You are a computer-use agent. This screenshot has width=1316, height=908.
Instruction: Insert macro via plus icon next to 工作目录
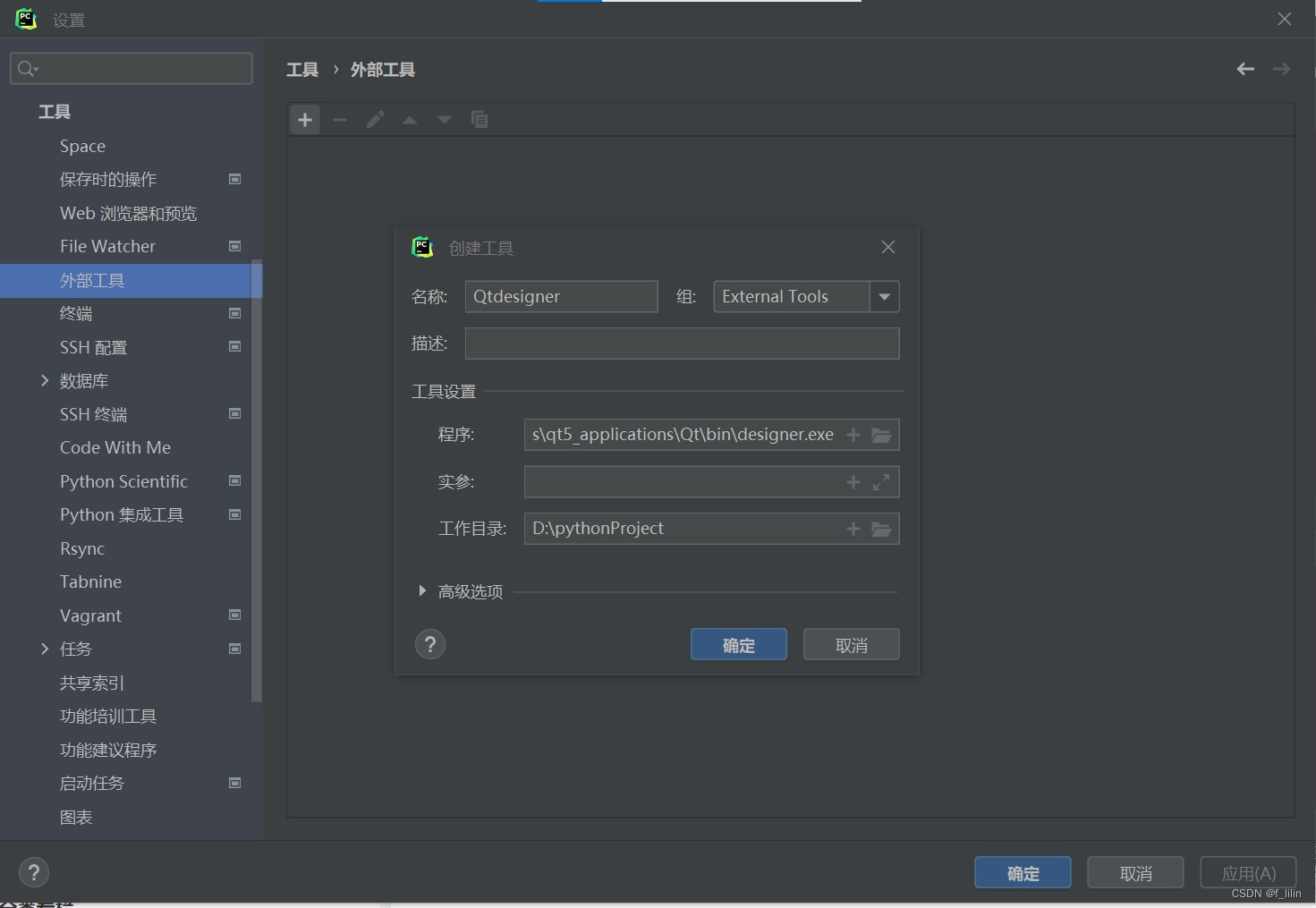[852, 529]
